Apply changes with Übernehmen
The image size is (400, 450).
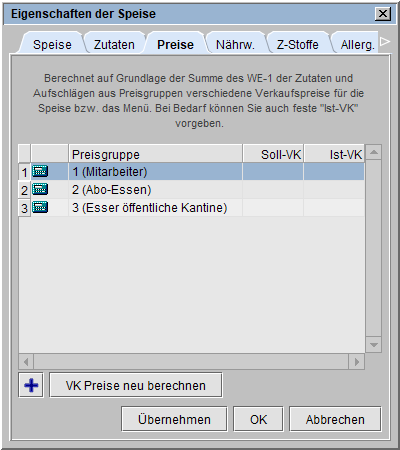(174, 419)
